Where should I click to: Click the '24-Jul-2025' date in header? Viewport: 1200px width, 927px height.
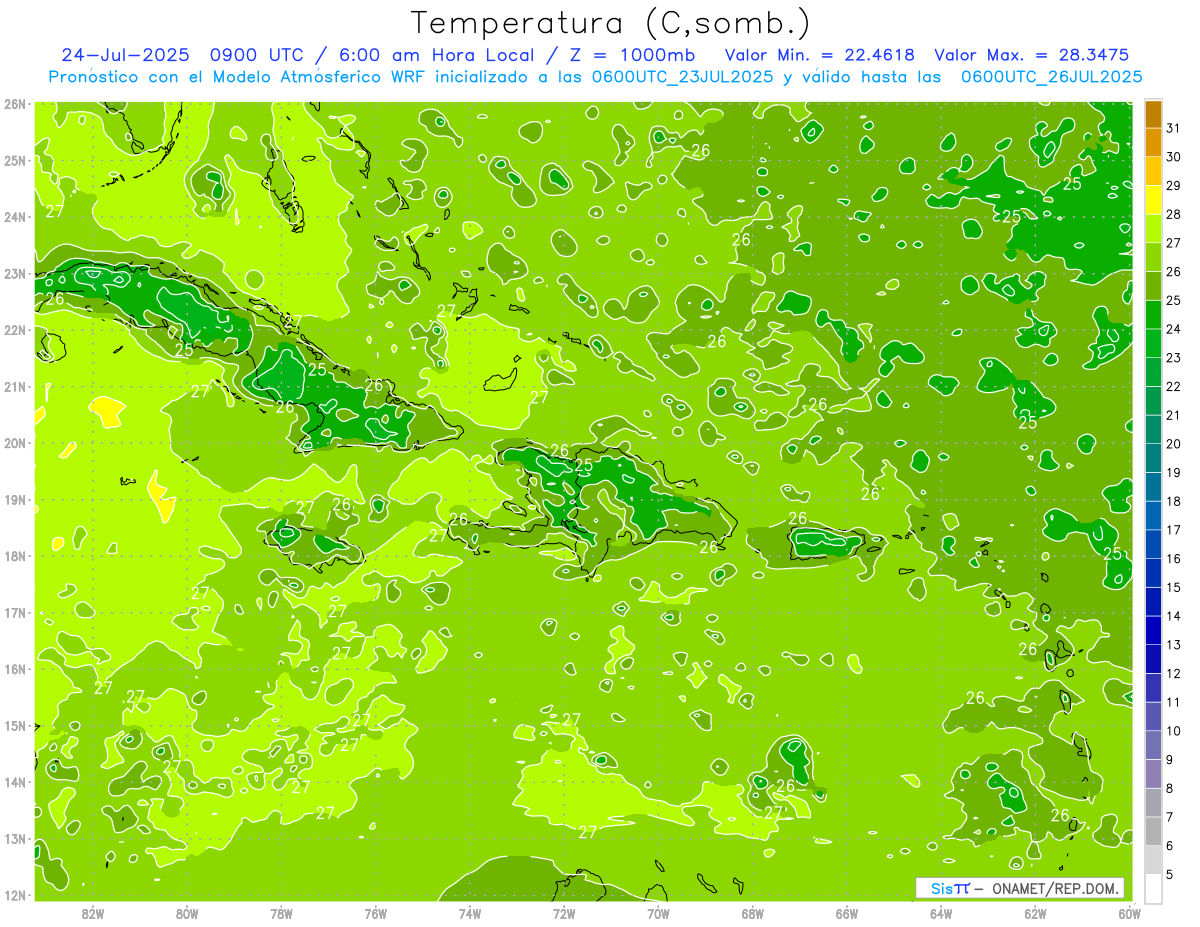[126, 55]
